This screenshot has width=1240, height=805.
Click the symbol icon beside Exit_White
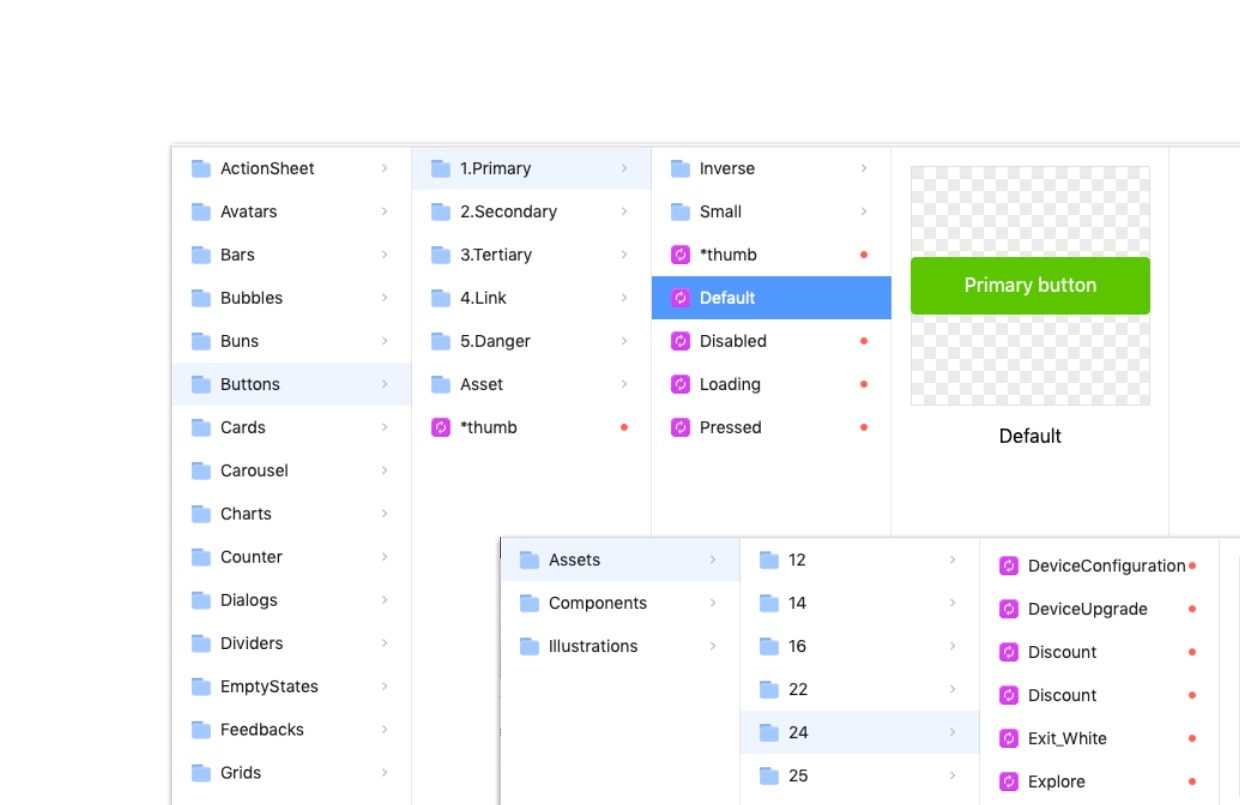pos(1009,738)
